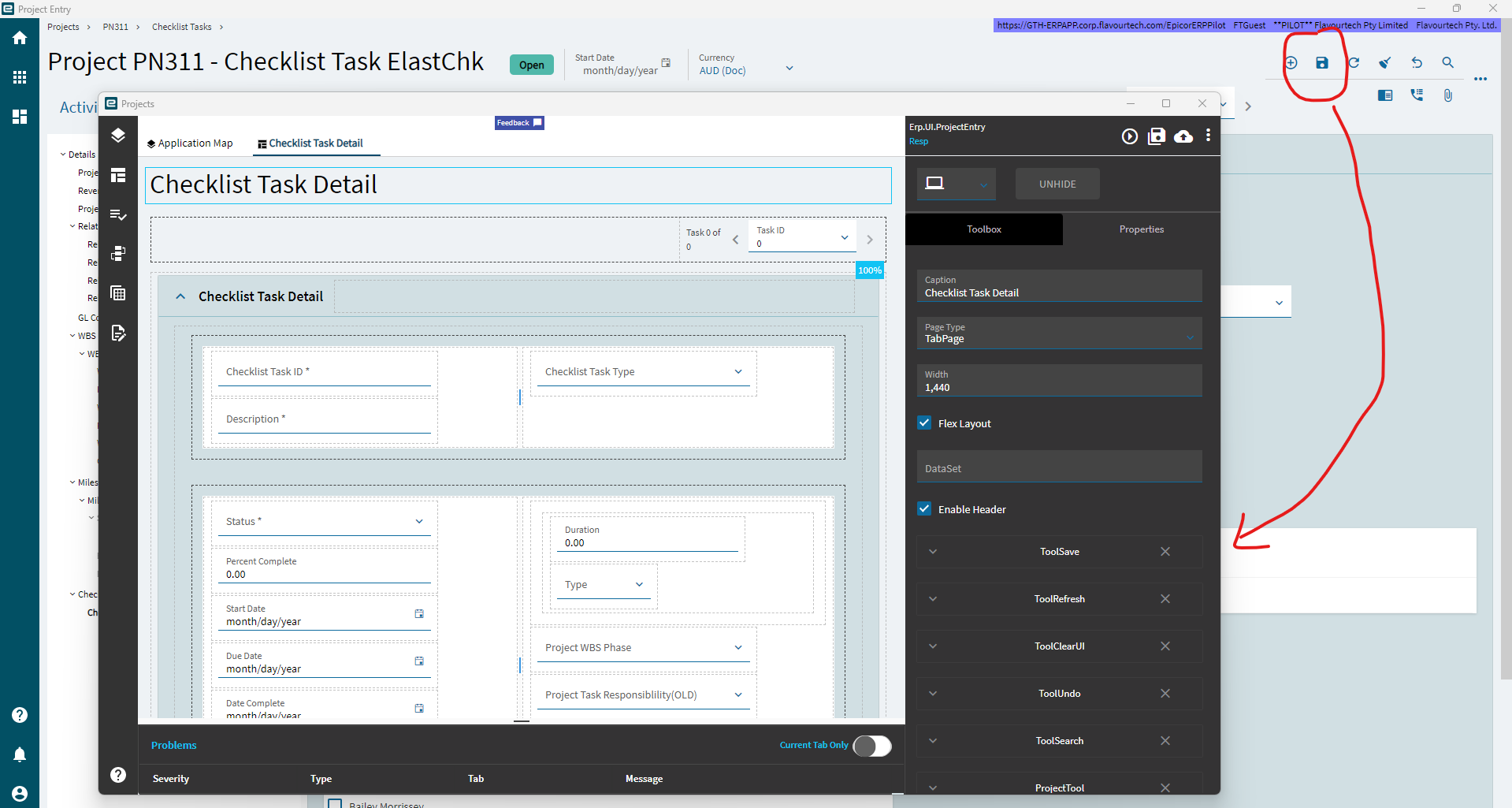This screenshot has height=808, width=1512.
Task: Expand the ToolSave item chevron
Action: pos(933,552)
